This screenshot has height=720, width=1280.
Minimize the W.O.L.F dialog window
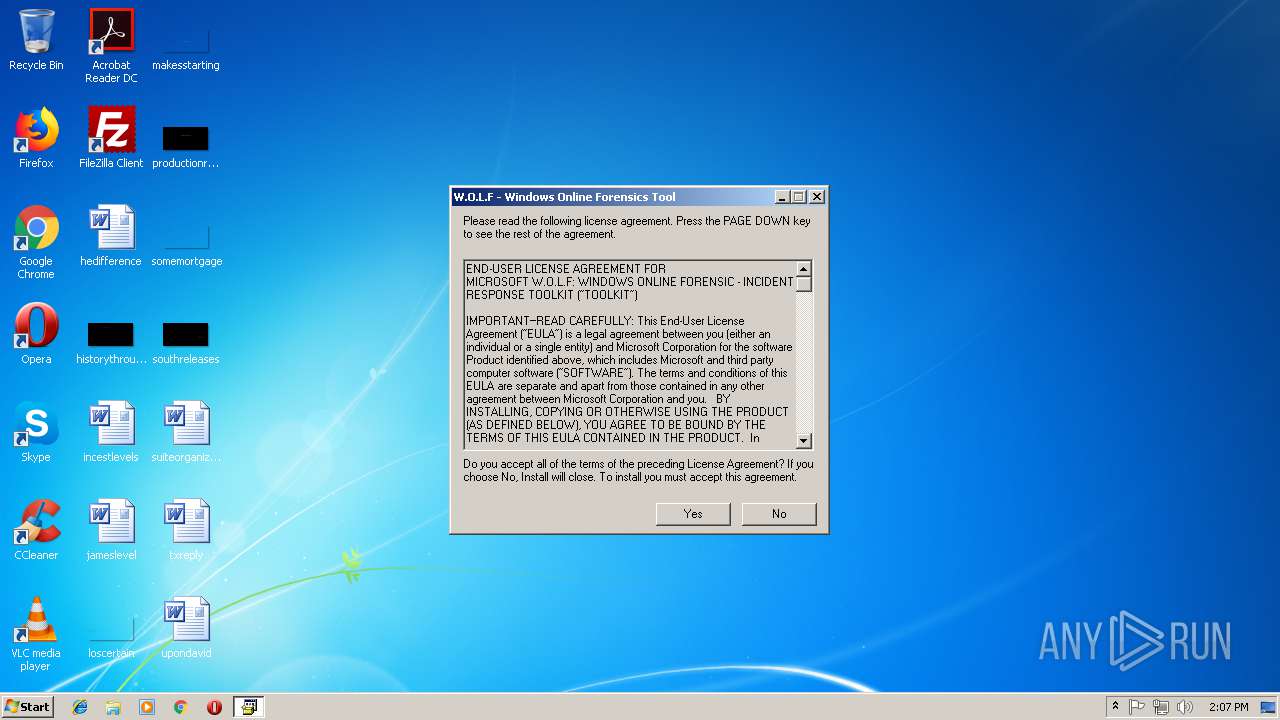pos(782,197)
